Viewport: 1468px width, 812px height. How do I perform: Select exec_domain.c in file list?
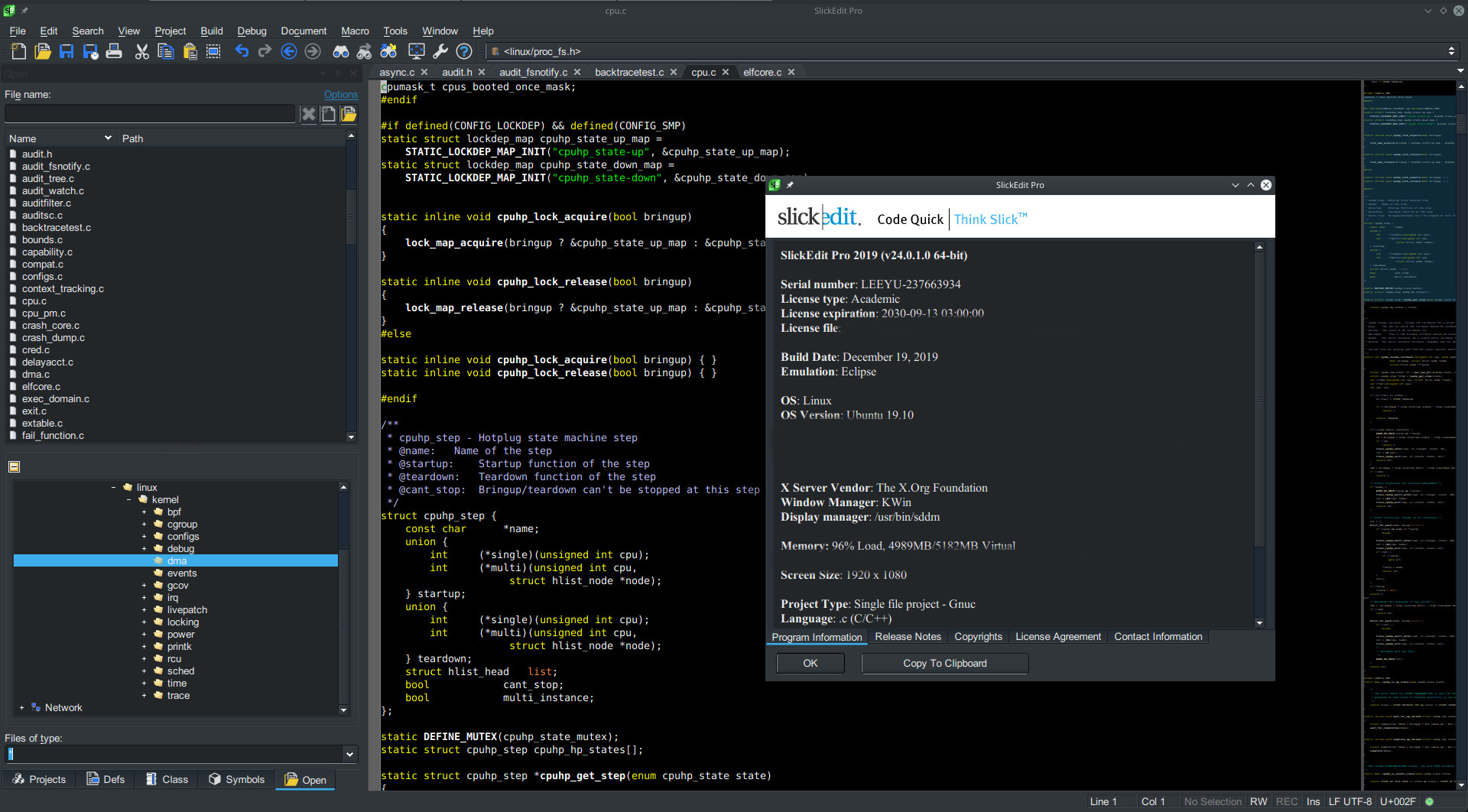(x=55, y=398)
